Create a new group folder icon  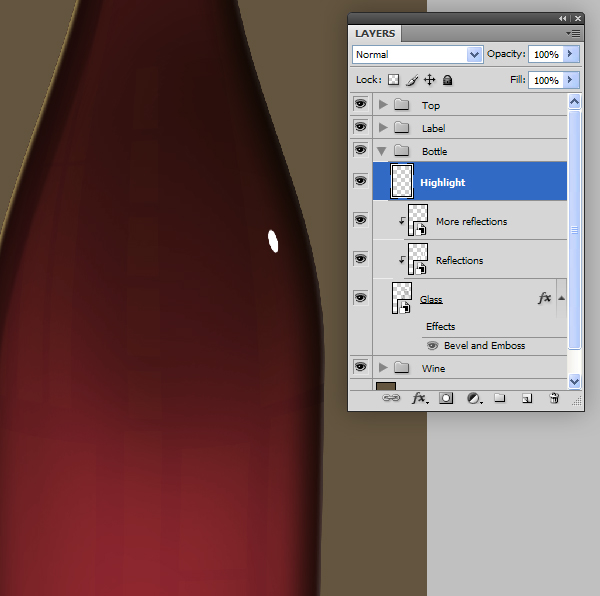pos(500,398)
